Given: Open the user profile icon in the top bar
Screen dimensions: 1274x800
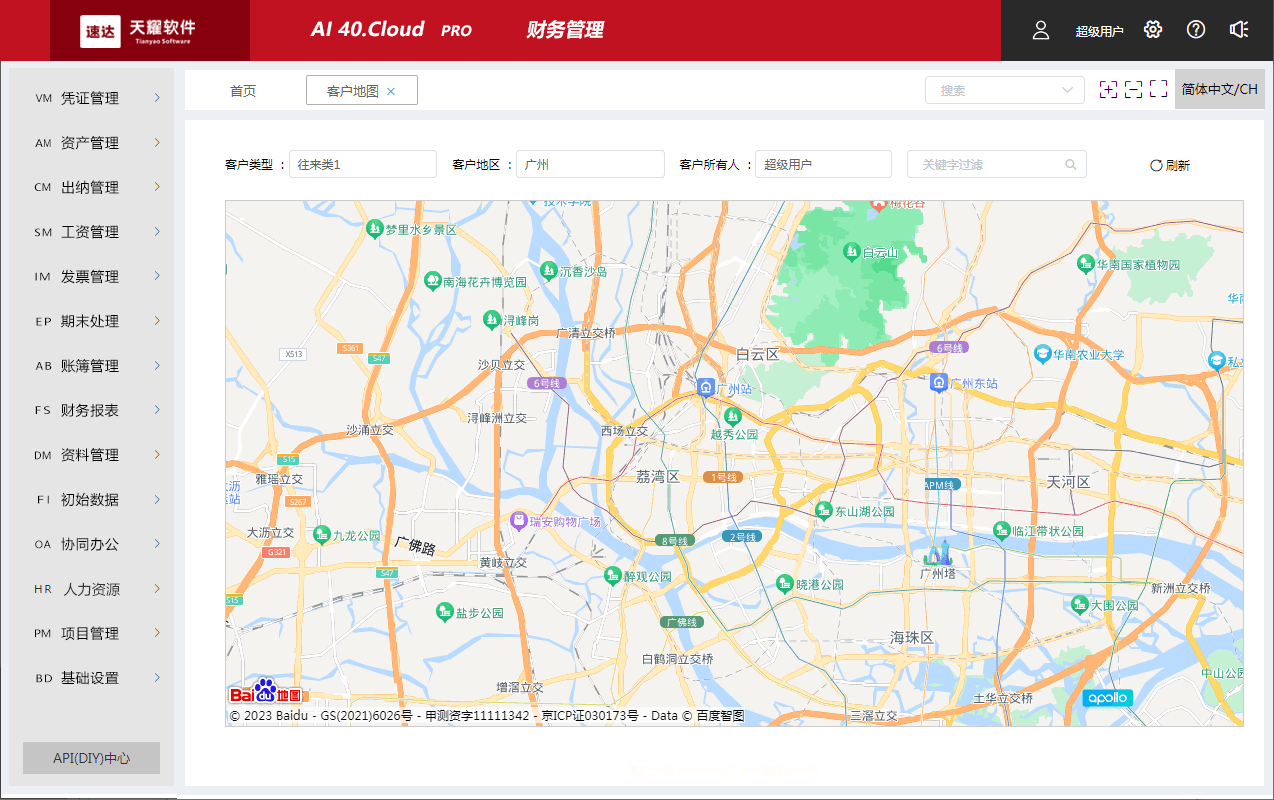Looking at the screenshot, I should pyautogui.click(x=1040, y=30).
